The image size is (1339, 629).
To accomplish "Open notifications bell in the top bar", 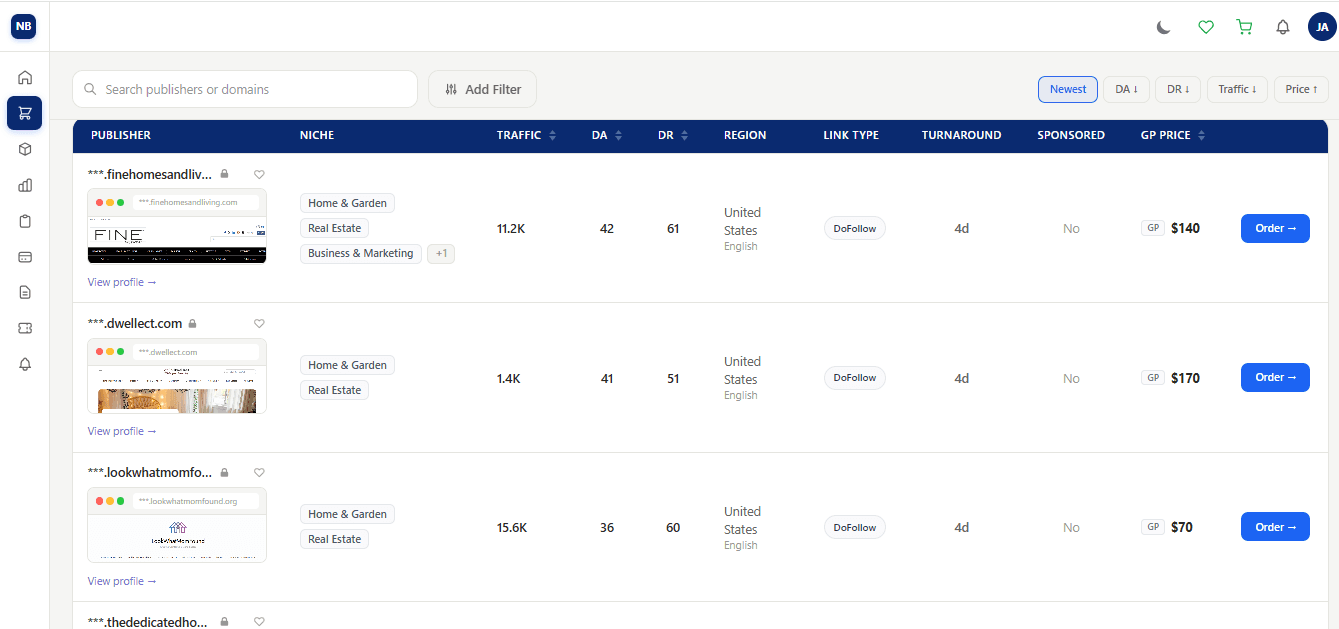I will tap(1283, 27).
